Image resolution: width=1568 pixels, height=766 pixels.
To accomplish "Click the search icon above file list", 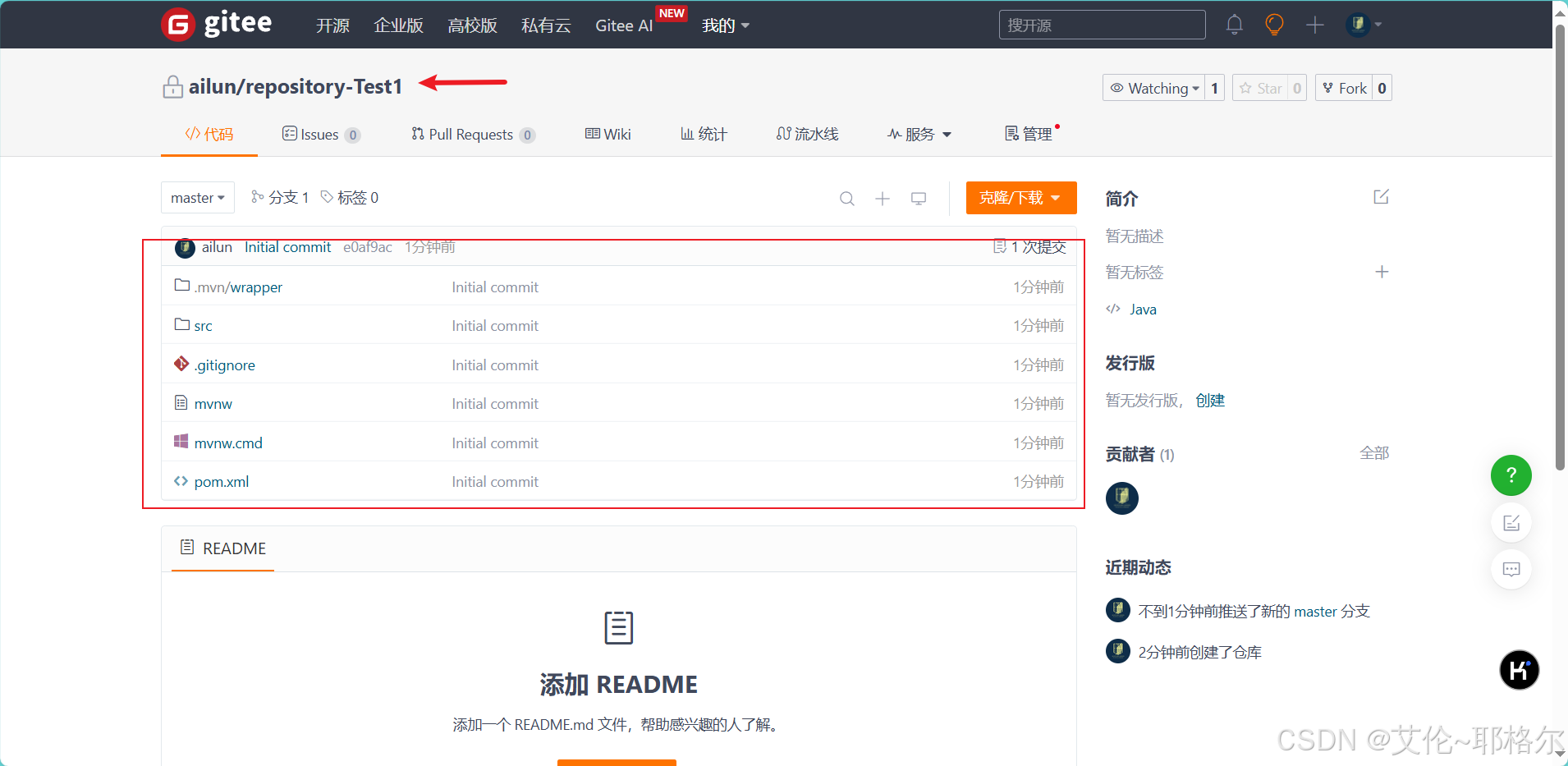I will click(847, 199).
